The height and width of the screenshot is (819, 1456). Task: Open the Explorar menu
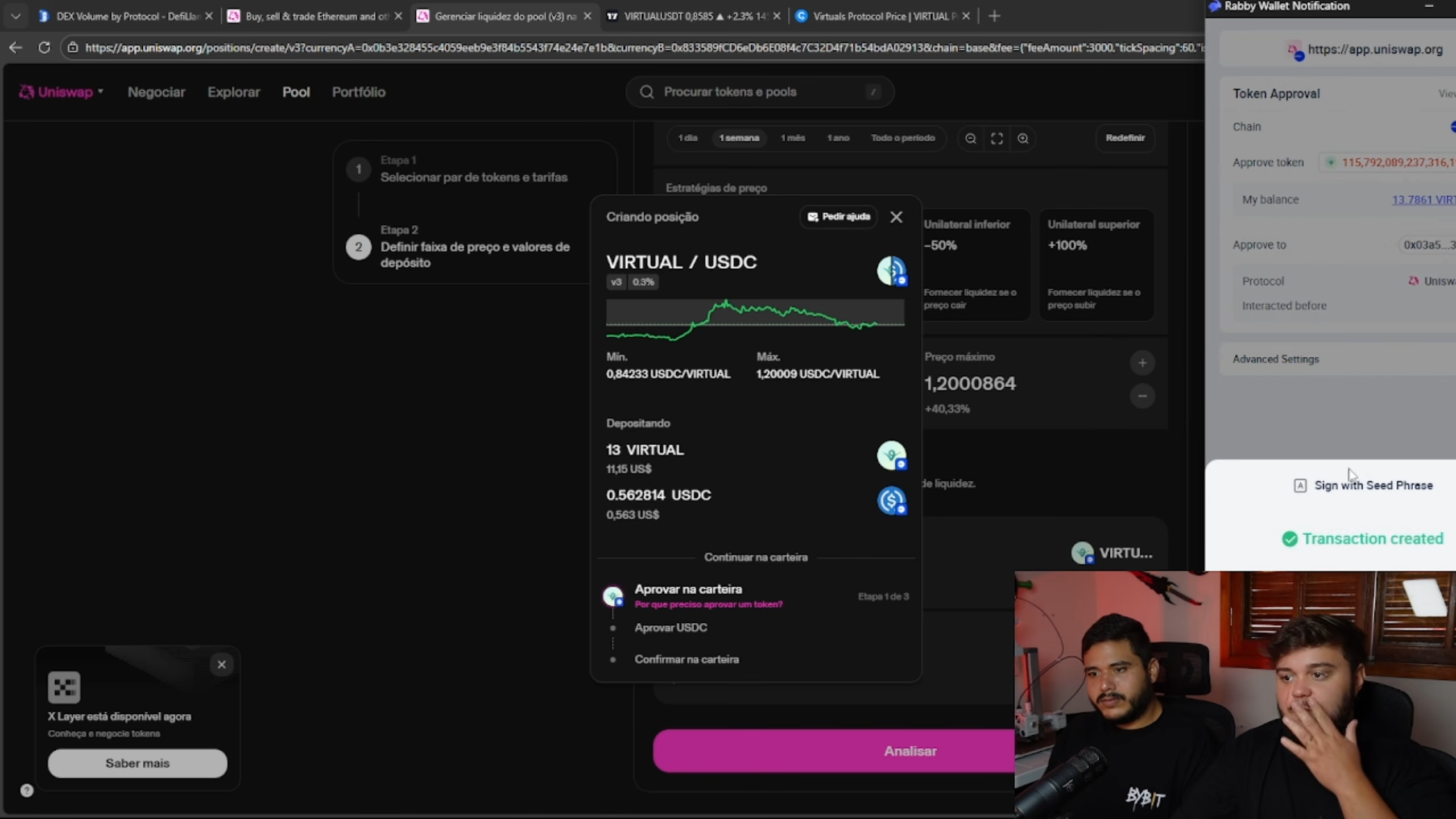[234, 92]
